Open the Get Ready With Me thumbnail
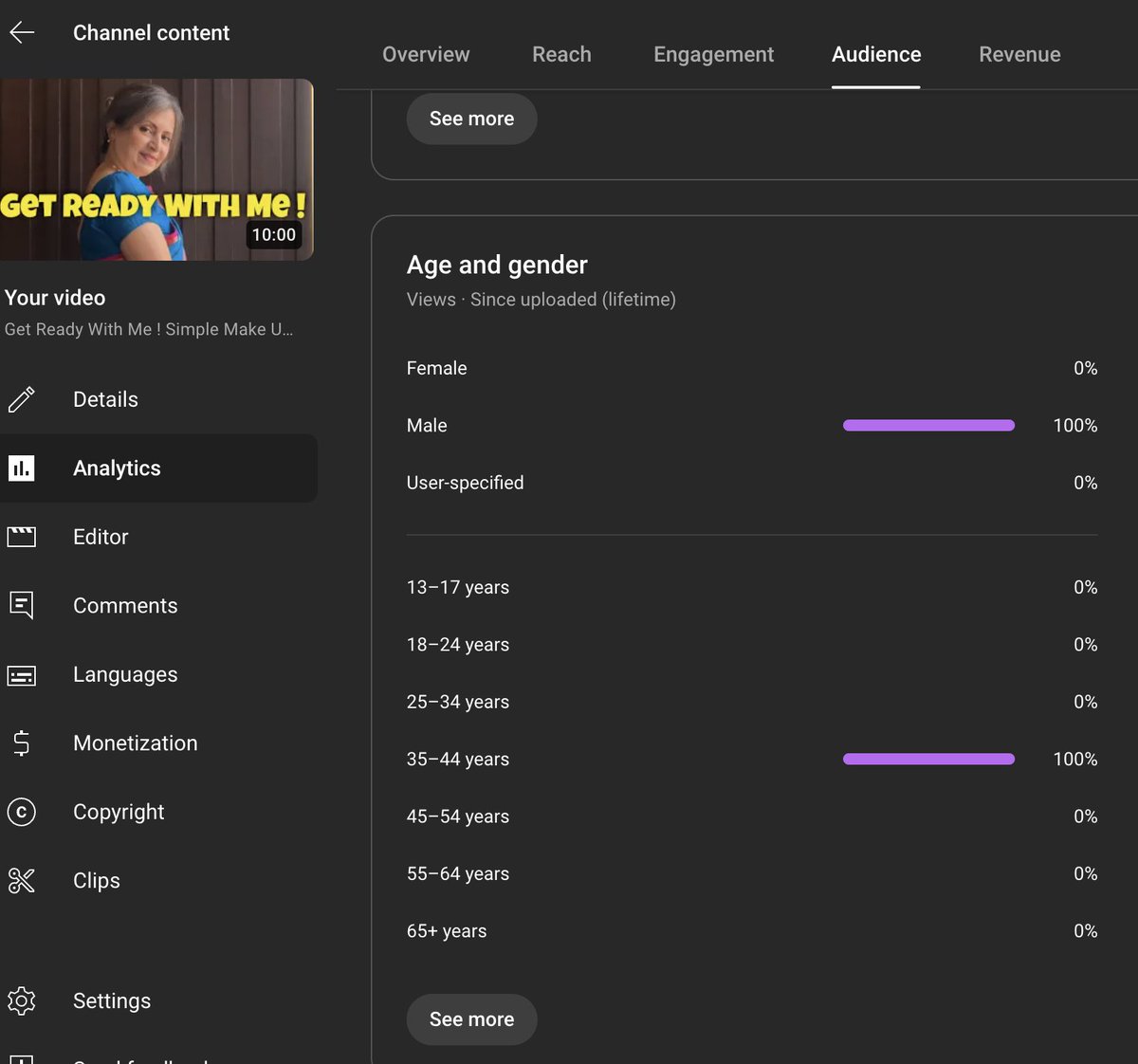 (x=158, y=171)
